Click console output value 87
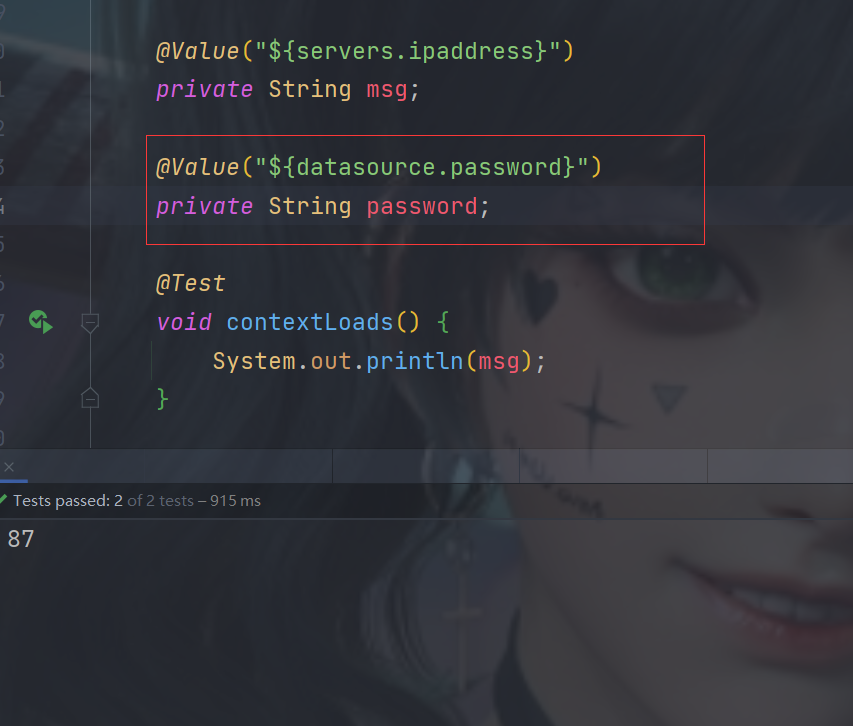The height and width of the screenshot is (726, 853). point(21,539)
